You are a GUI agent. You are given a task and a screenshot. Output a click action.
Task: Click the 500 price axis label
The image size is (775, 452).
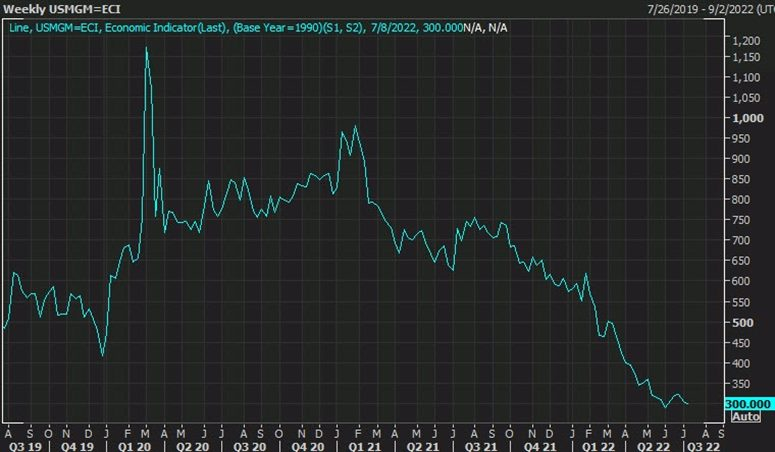click(x=743, y=322)
